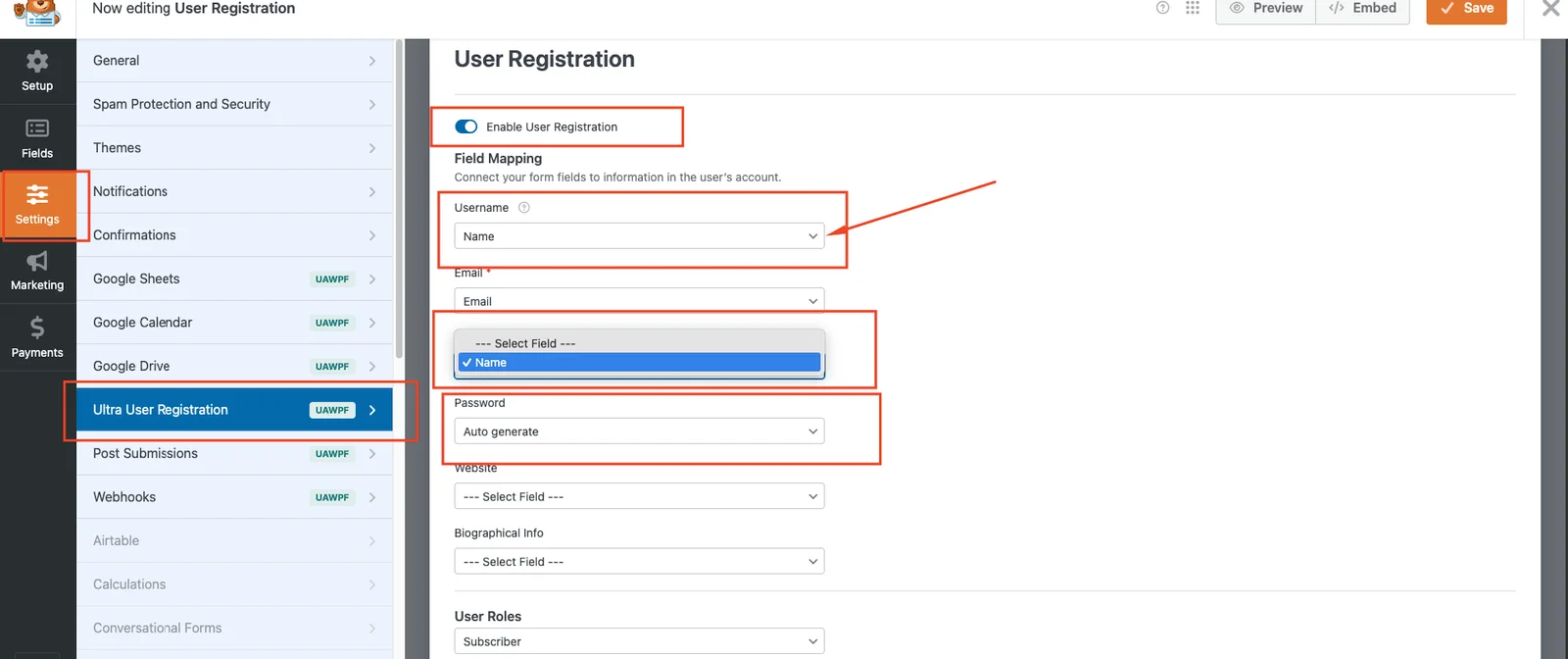Viewport: 1568px width, 659px height.
Task: Open the Payments dollar section
Action: point(37,337)
